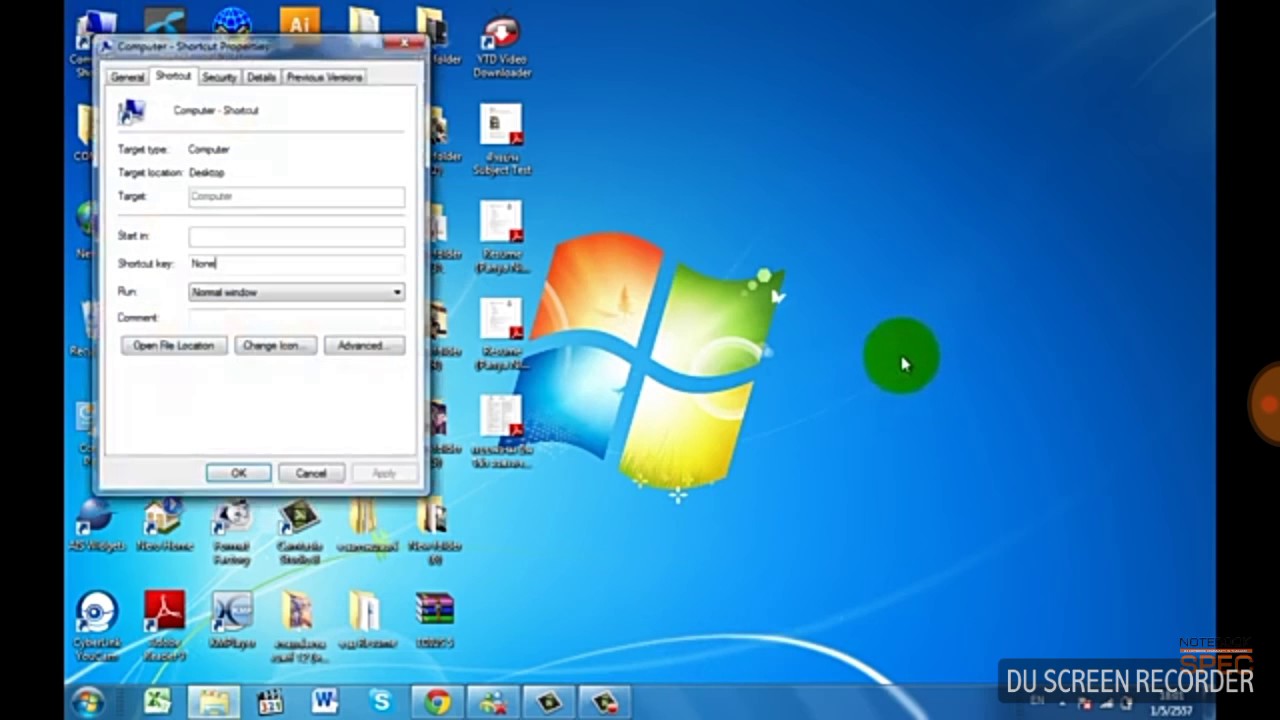The height and width of the screenshot is (720, 1280).
Task: Launch Excel from the taskbar
Action: (x=157, y=702)
